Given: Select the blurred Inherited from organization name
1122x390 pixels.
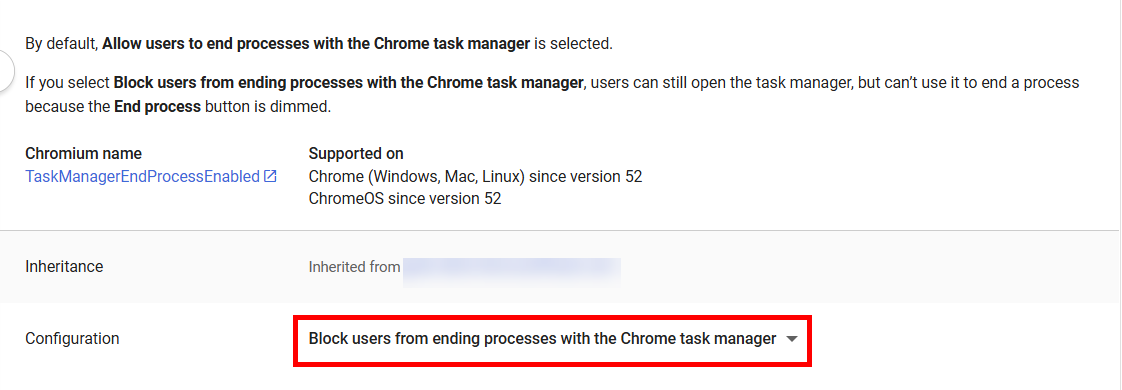Looking at the screenshot, I should click(511, 267).
